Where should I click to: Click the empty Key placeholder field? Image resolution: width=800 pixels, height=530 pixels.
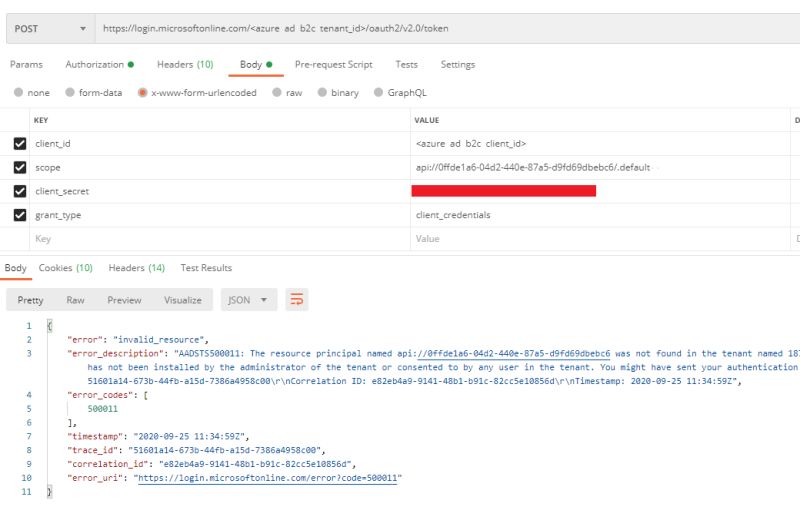click(x=220, y=239)
